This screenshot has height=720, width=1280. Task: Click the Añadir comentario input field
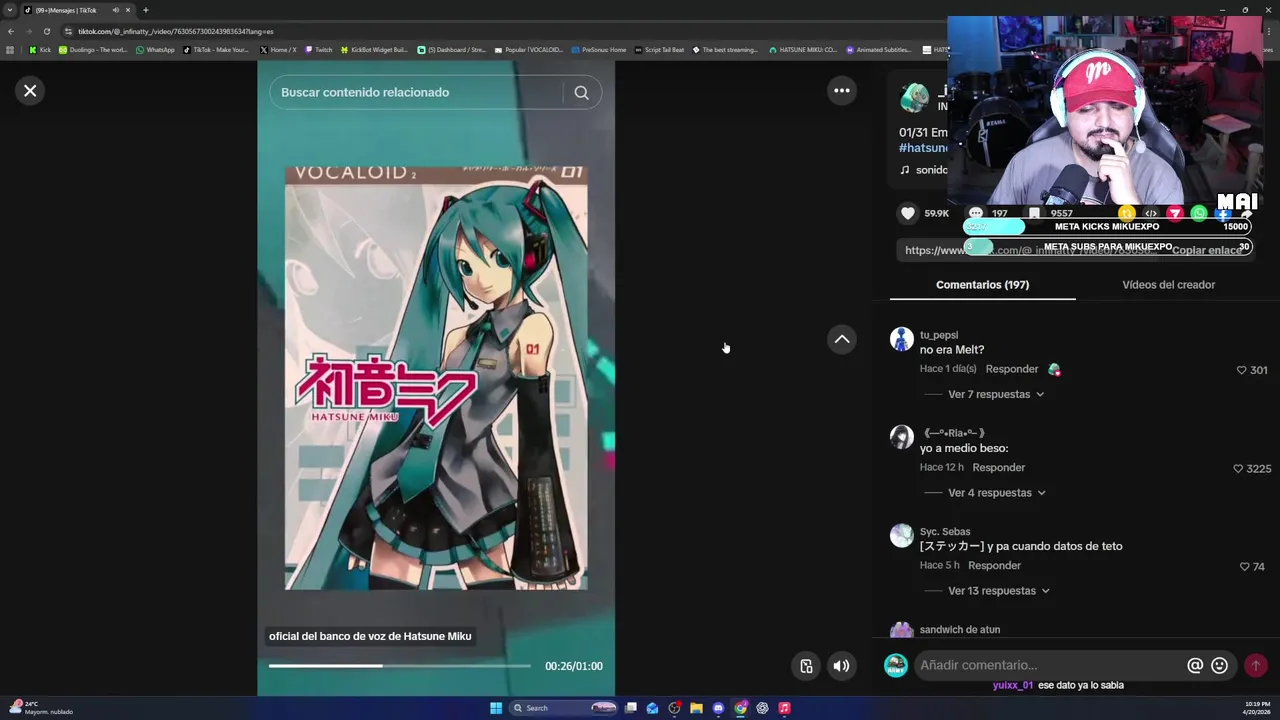(x=1050, y=665)
